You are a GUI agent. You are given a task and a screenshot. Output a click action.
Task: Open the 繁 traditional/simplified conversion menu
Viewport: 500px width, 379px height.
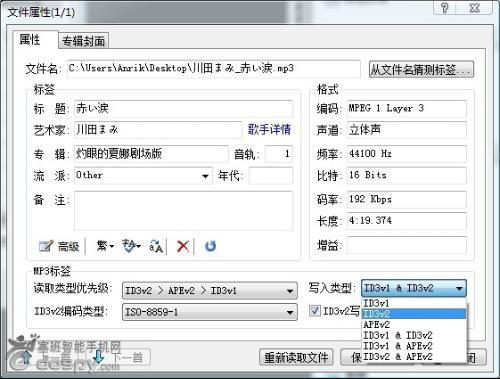pyautogui.click(x=105, y=246)
